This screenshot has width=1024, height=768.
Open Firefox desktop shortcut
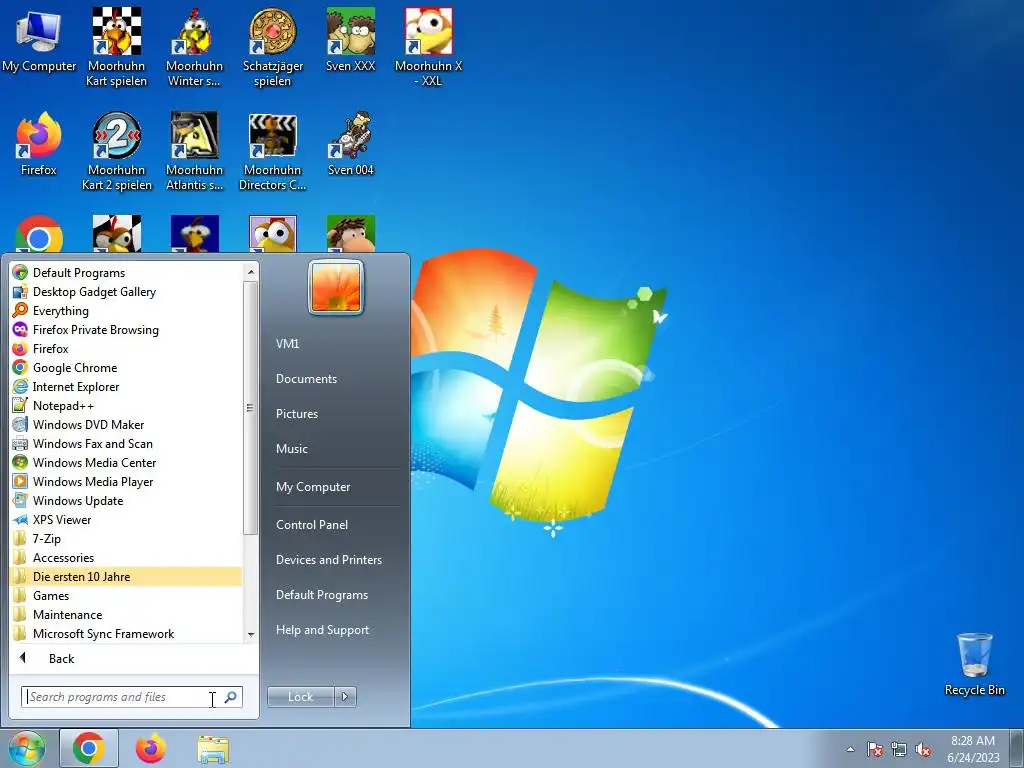click(x=39, y=144)
